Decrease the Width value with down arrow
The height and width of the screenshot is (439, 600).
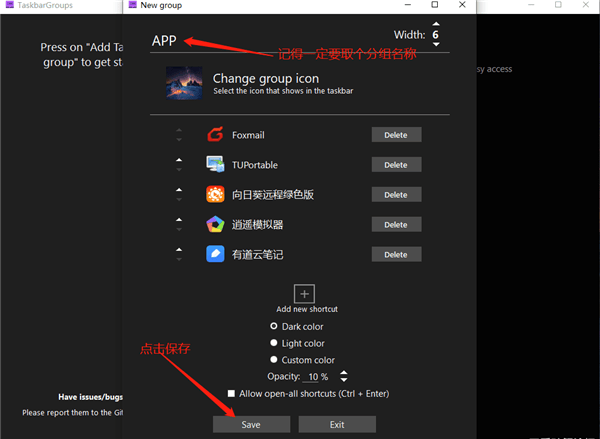(435, 45)
